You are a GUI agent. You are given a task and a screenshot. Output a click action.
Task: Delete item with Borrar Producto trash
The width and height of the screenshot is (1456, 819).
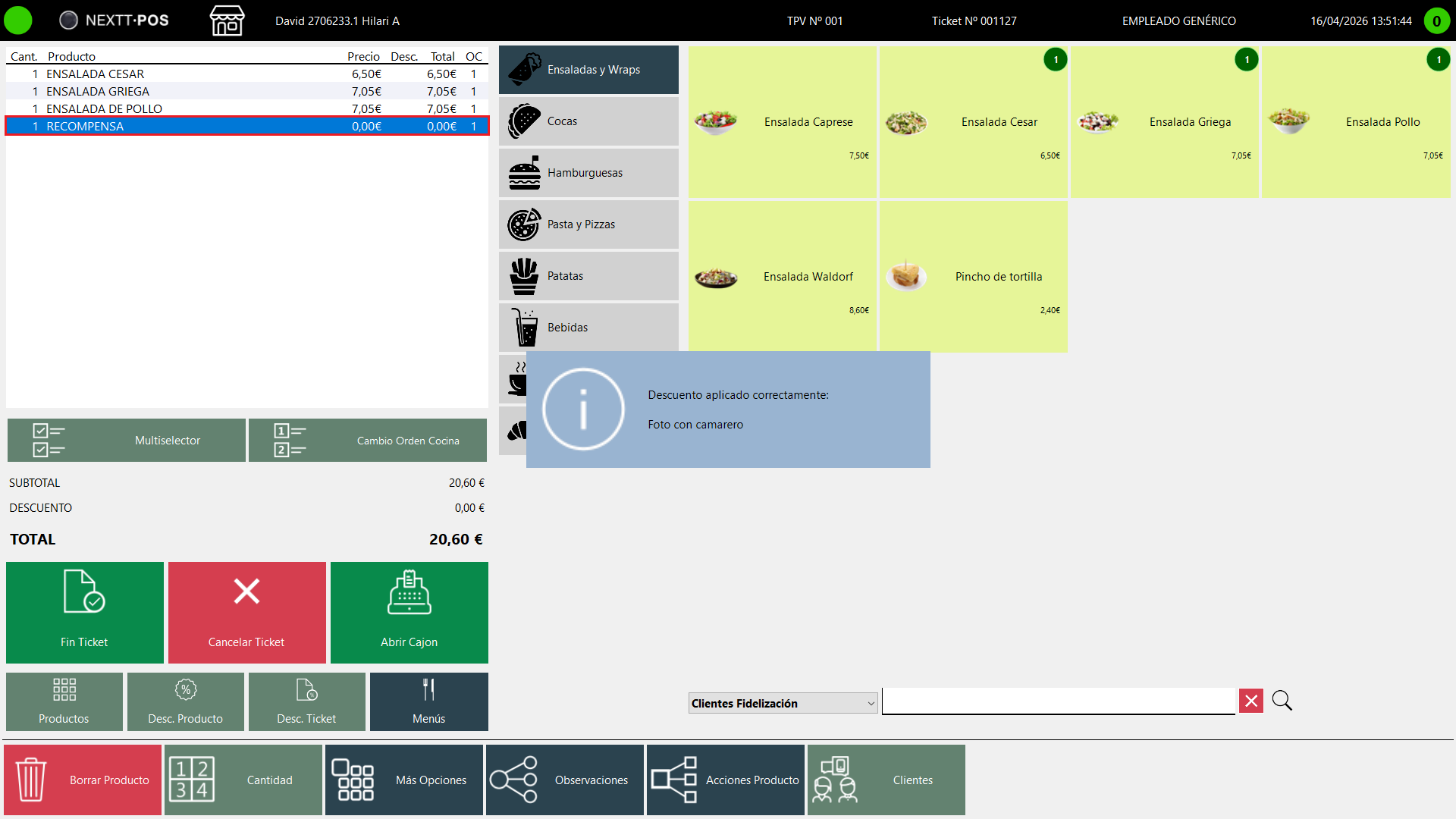point(83,780)
